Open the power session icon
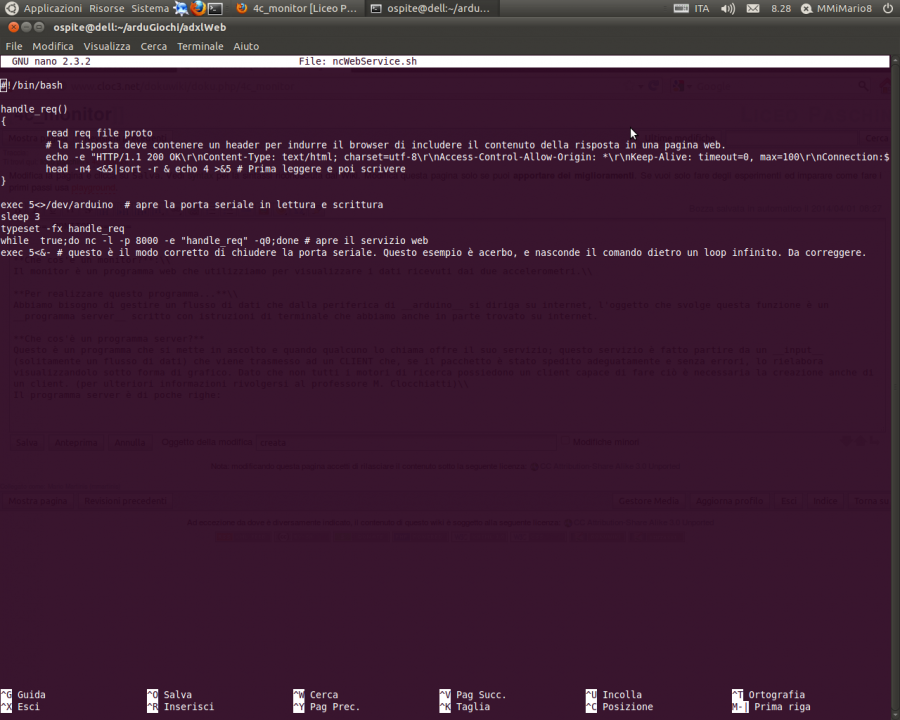Screen dimensions: 900x720 pyautogui.click(x=887, y=8)
